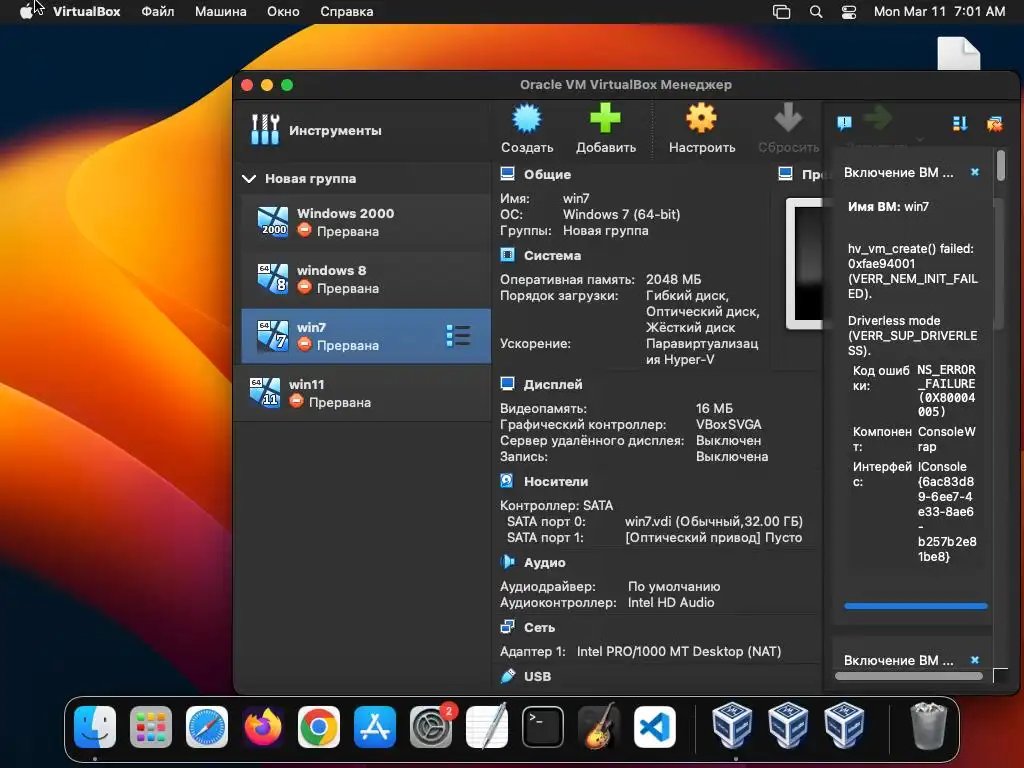This screenshot has height=768, width=1024.
Task: Select the win11 virtual machine
Action: [x=362, y=393]
